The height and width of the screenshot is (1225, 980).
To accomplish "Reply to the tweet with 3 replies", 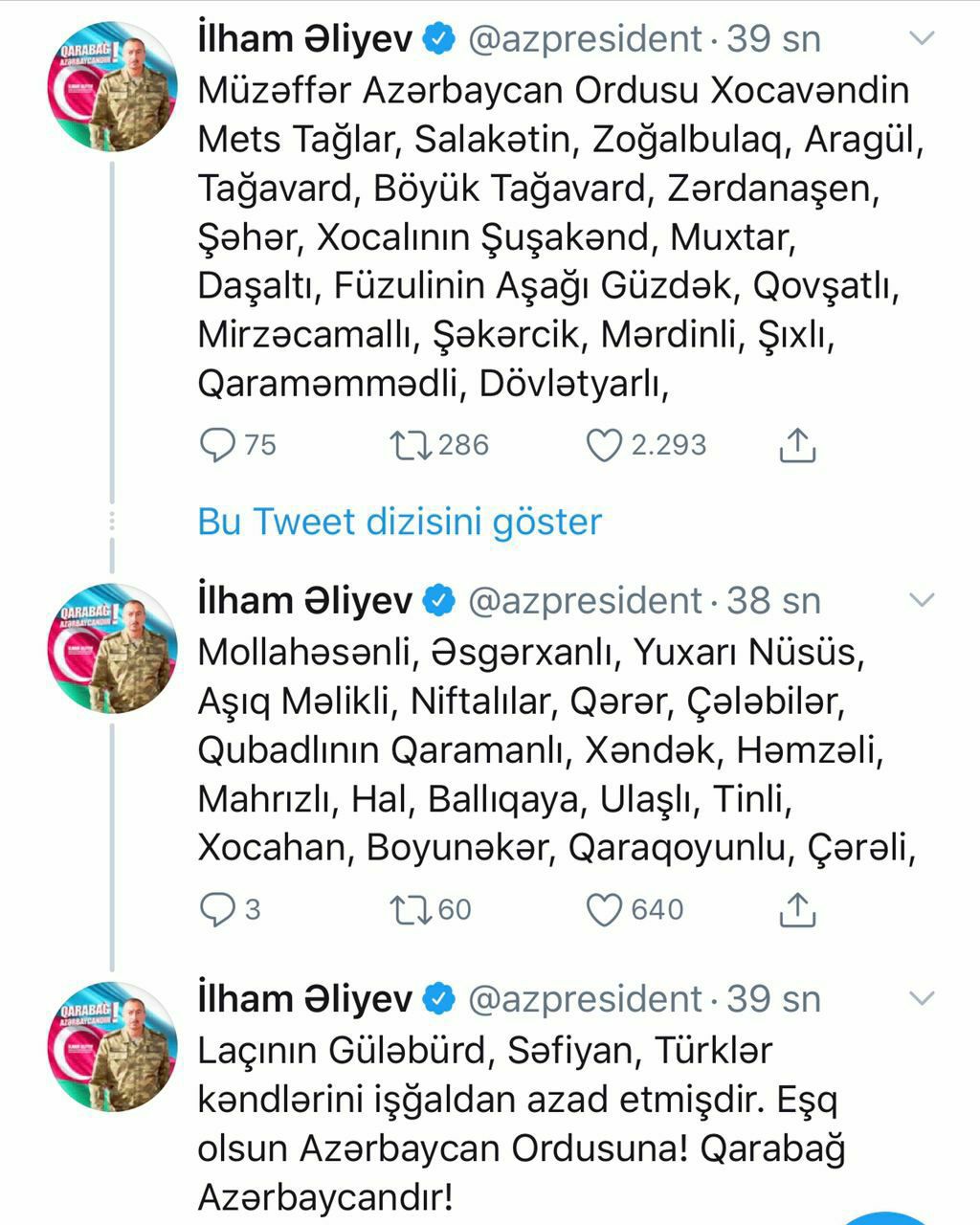I will (x=216, y=909).
